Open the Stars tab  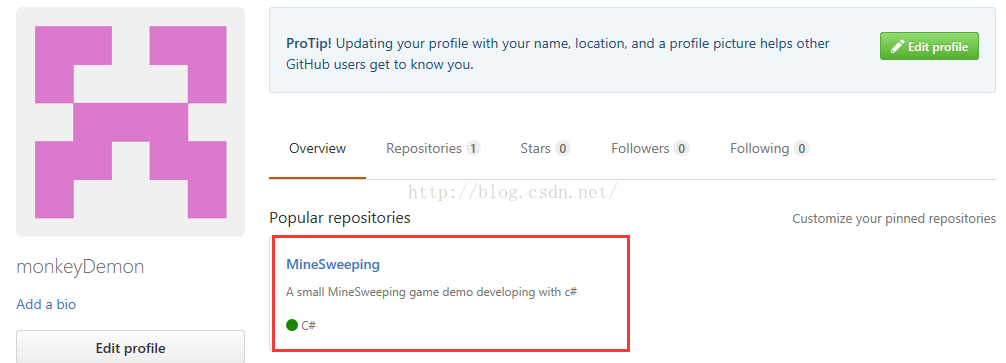pyautogui.click(x=545, y=149)
